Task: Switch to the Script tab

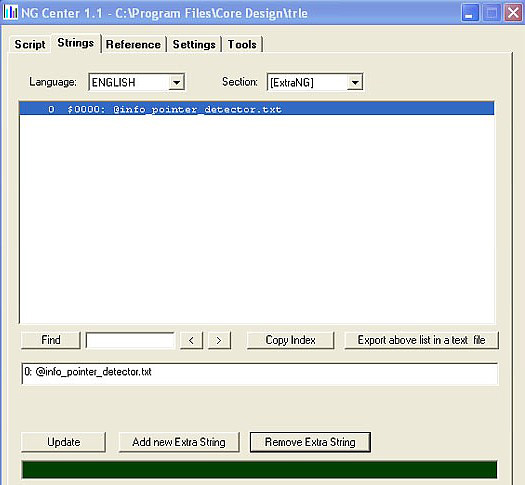Action: click(30, 44)
